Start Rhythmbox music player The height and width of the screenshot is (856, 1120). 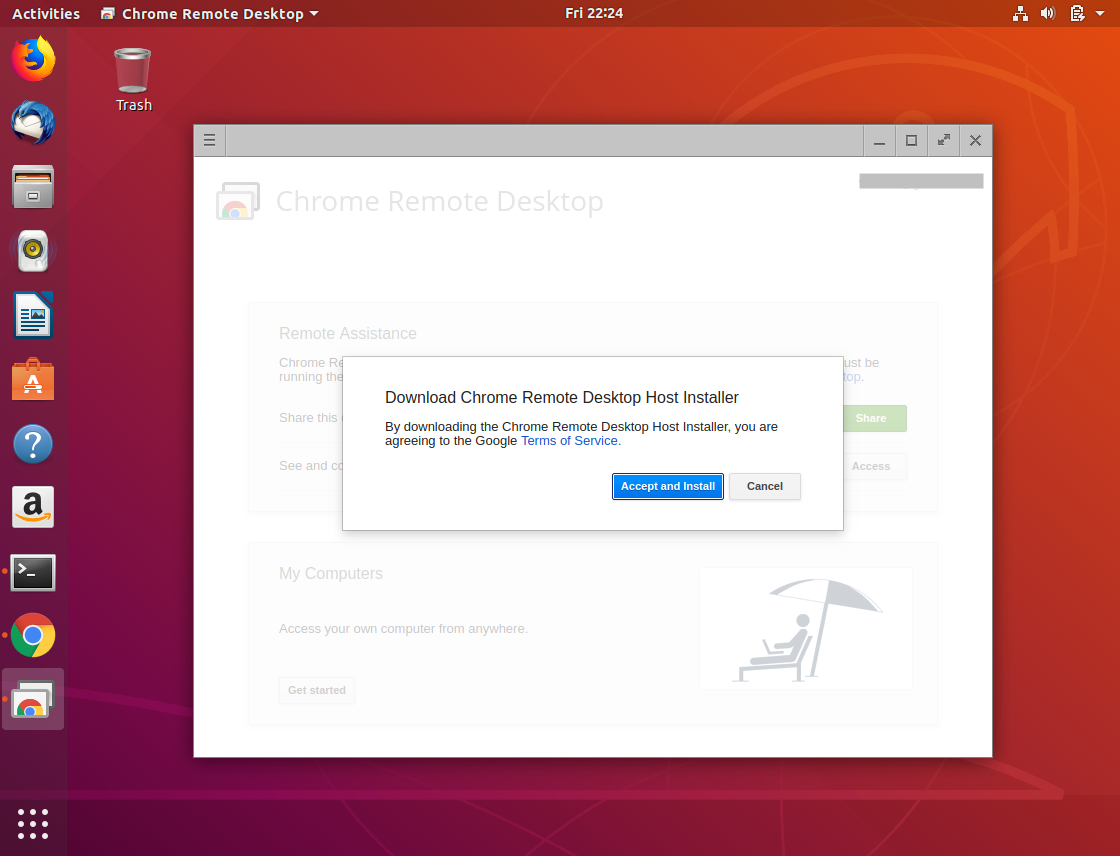coord(32,251)
